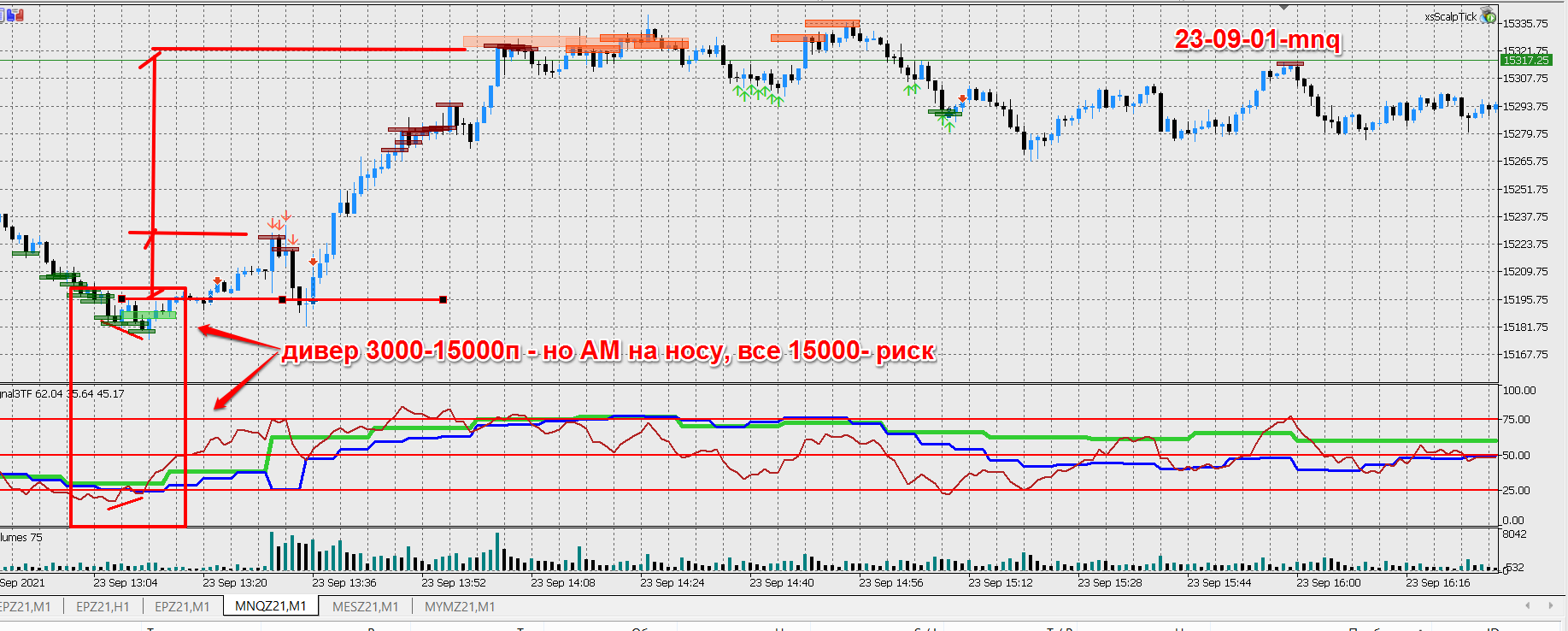Select the right anchor of the red horizontal line
This screenshot has height=631, width=1568.
[443, 299]
